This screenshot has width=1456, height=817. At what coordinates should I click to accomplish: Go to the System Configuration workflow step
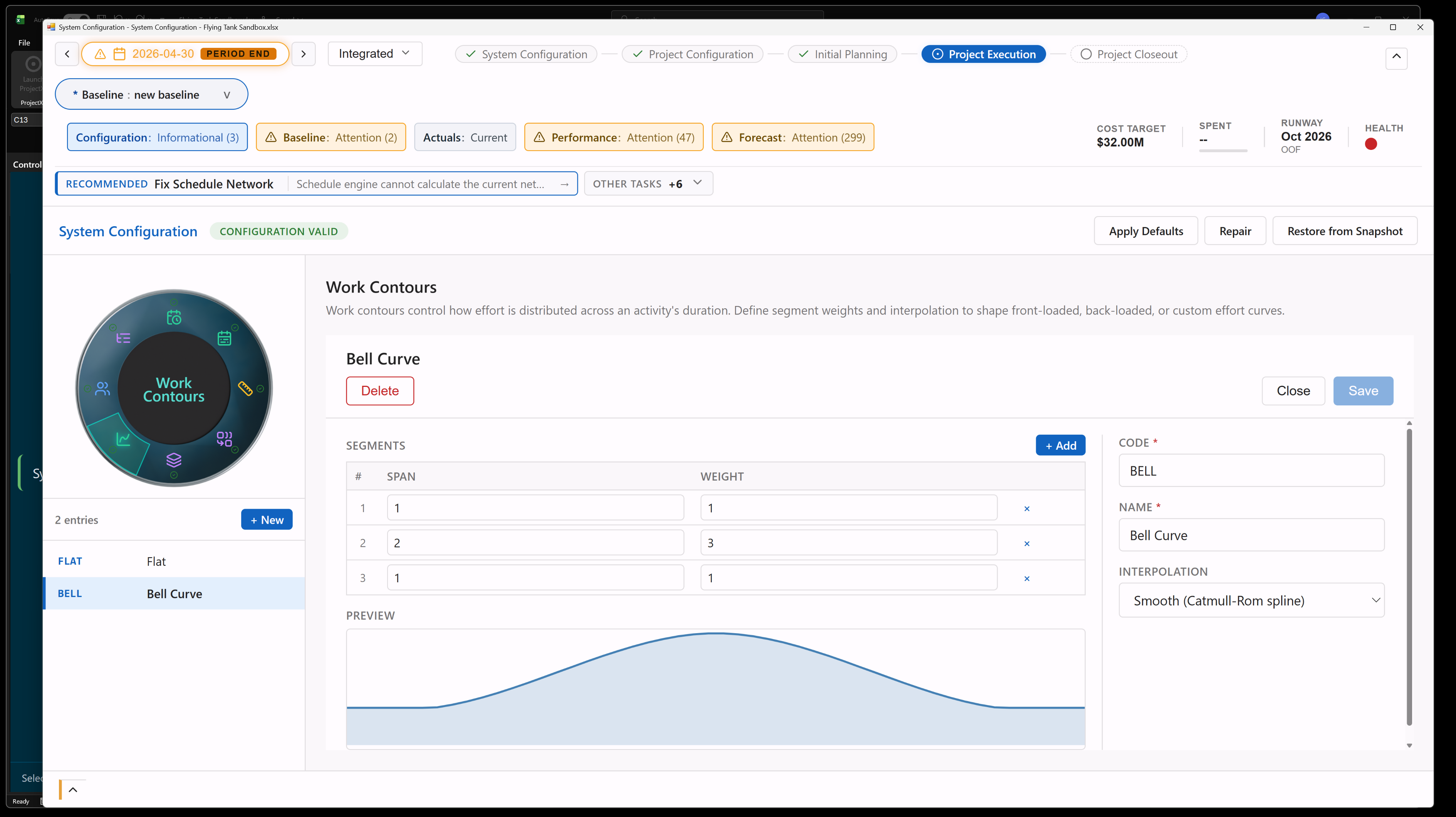pos(526,54)
